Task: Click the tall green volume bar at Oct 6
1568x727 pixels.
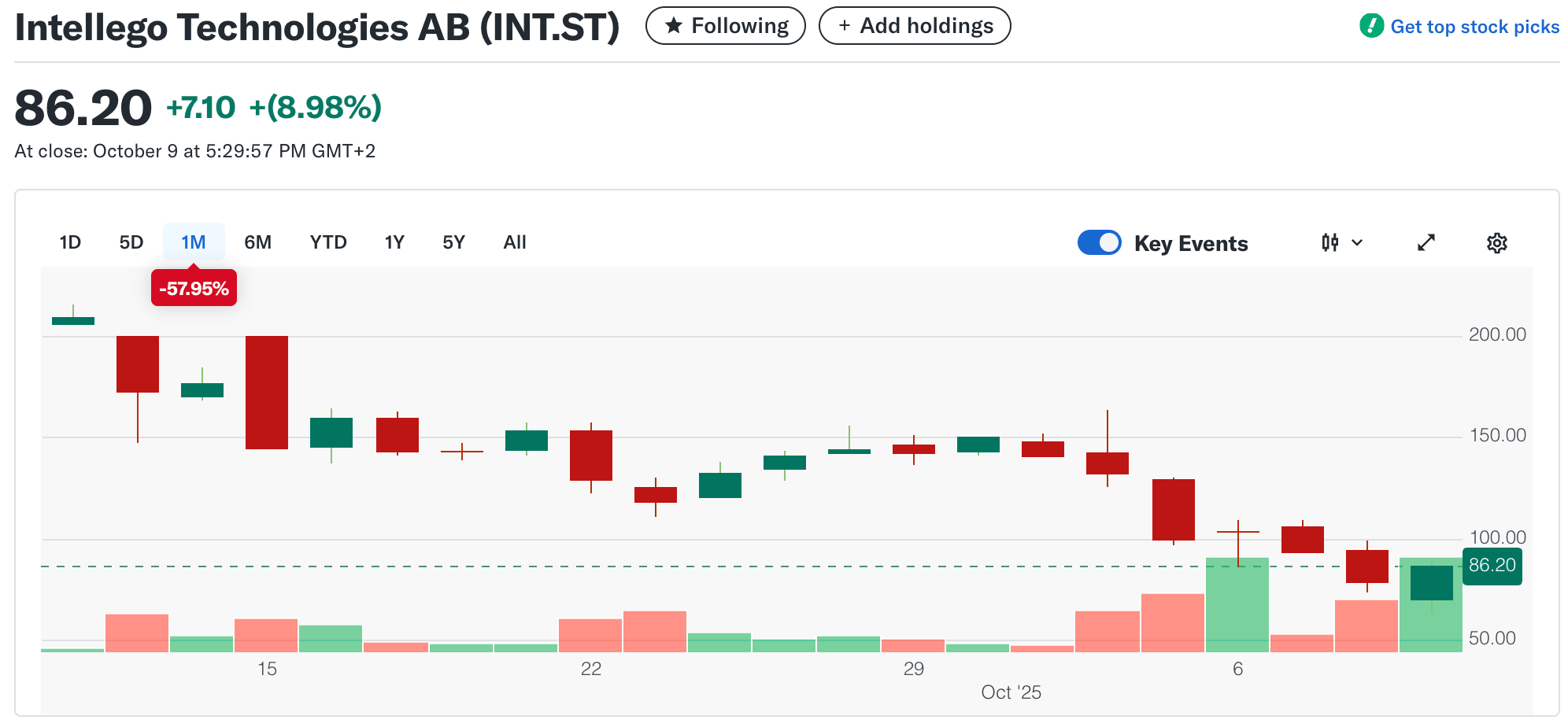Action: [x=1237, y=605]
